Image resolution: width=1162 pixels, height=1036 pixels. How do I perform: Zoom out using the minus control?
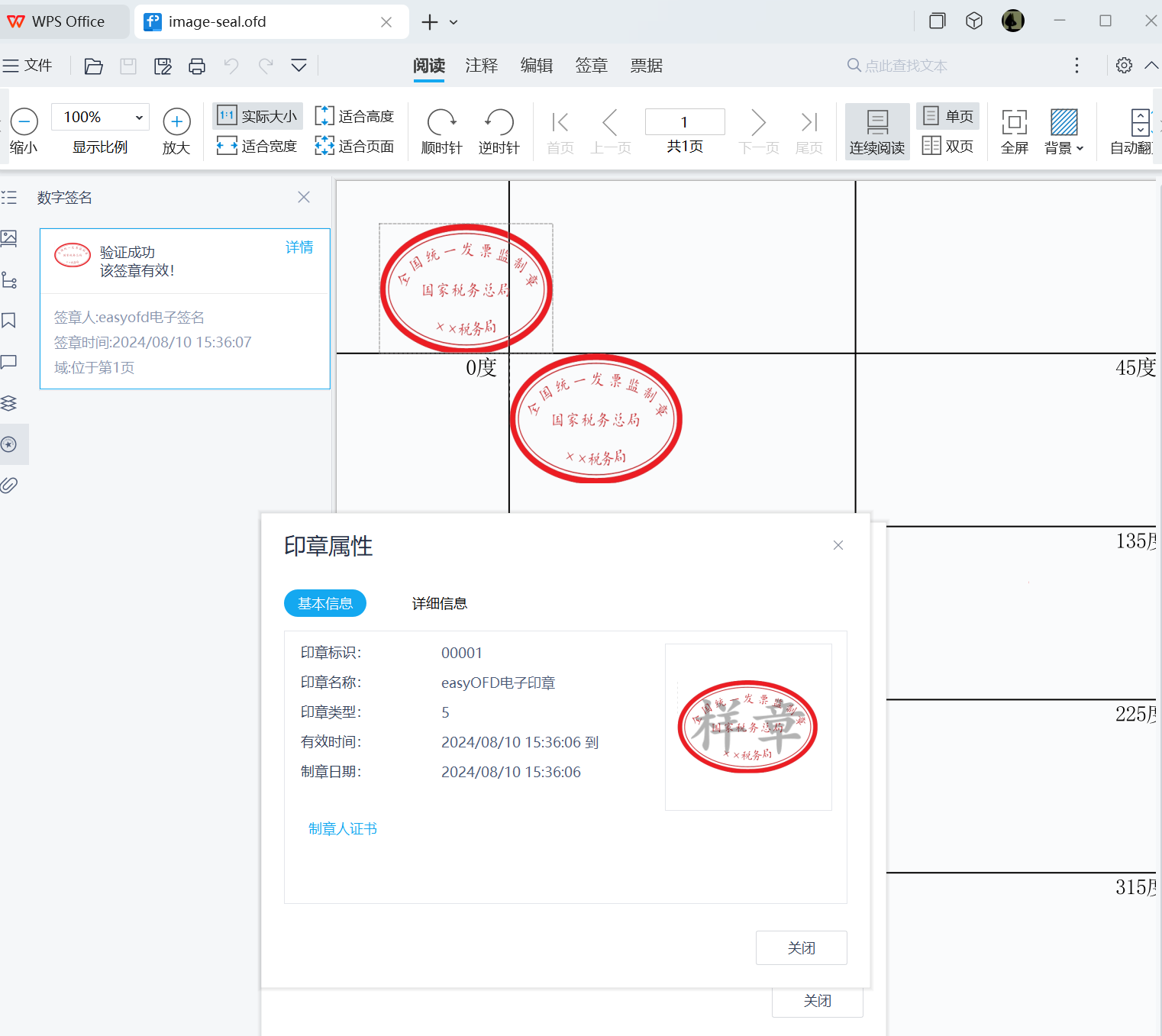[x=24, y=121]
